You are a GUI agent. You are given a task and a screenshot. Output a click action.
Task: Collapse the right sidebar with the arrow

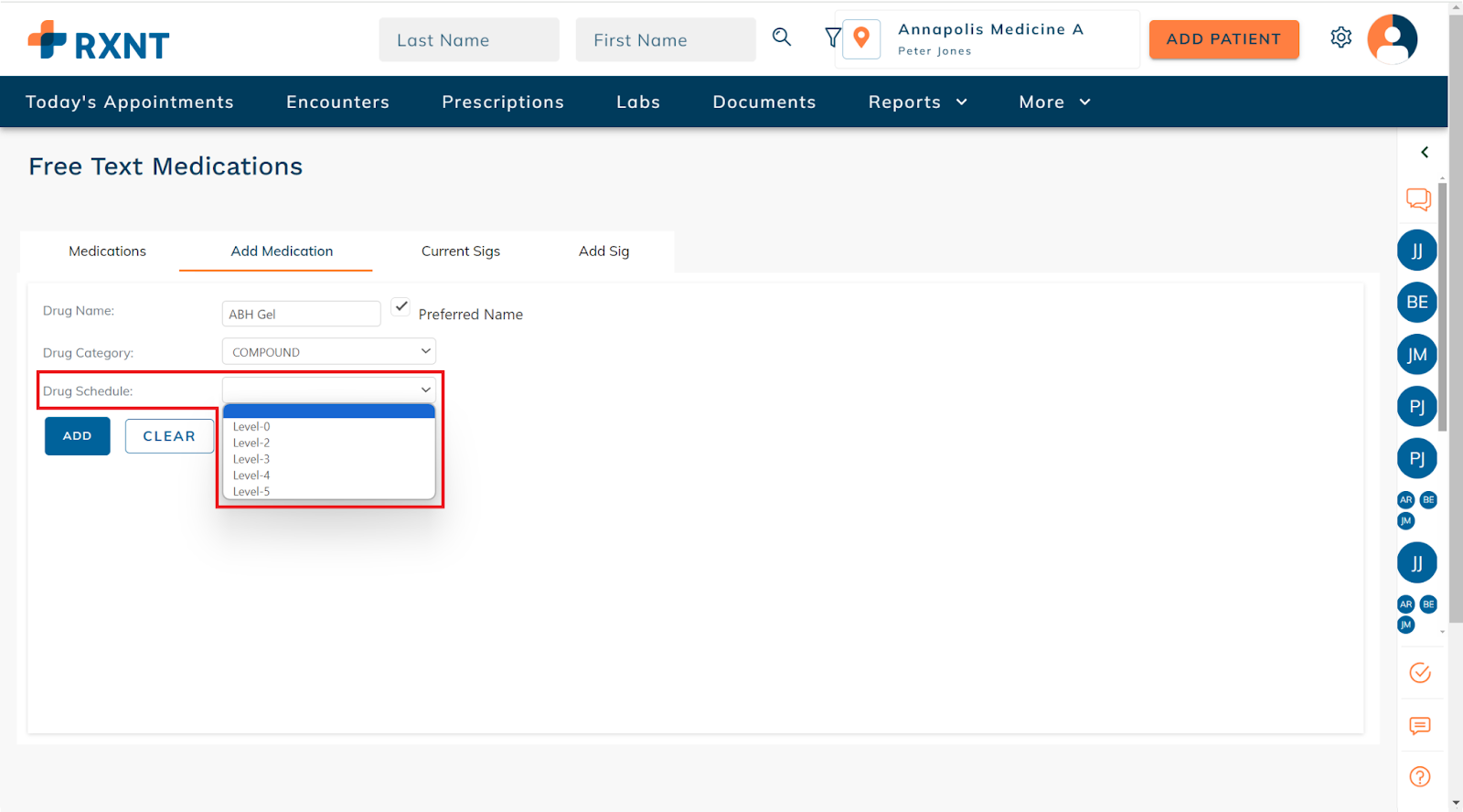1424,153
